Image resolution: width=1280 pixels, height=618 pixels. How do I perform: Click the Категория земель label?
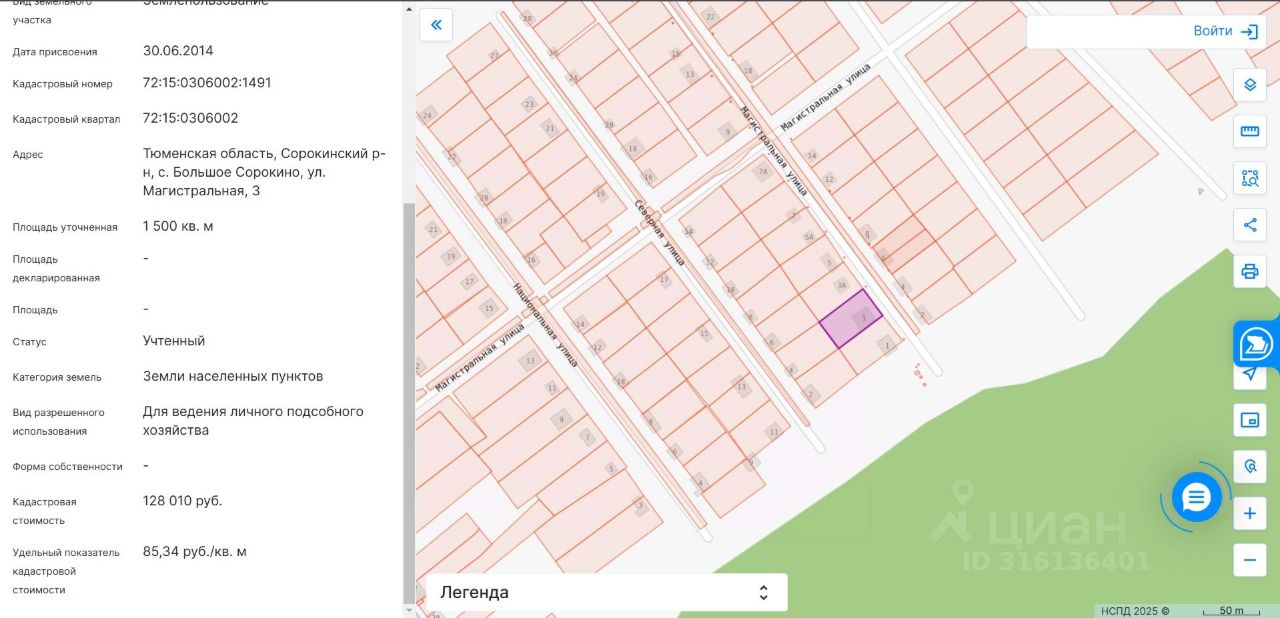[x=57, y=378]
